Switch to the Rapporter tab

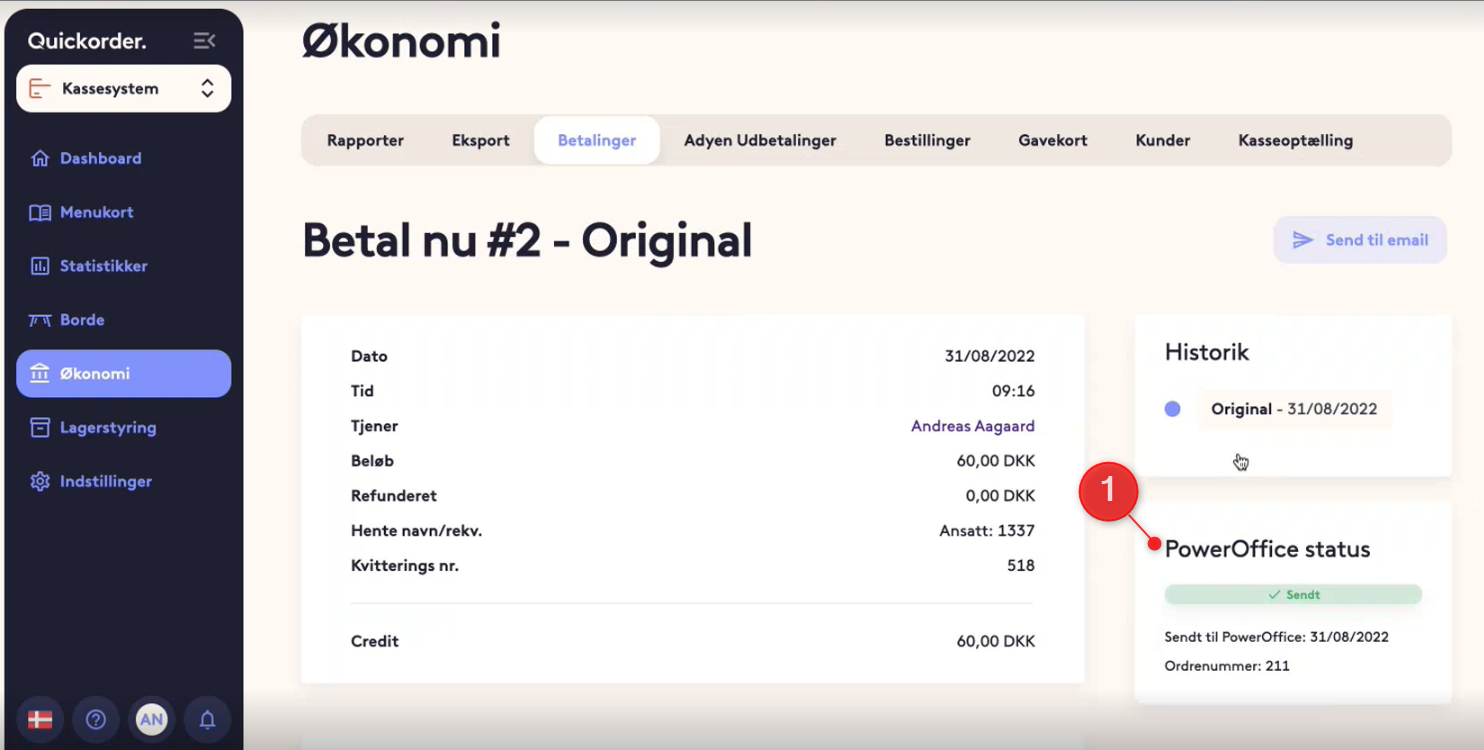click(365, 140)
